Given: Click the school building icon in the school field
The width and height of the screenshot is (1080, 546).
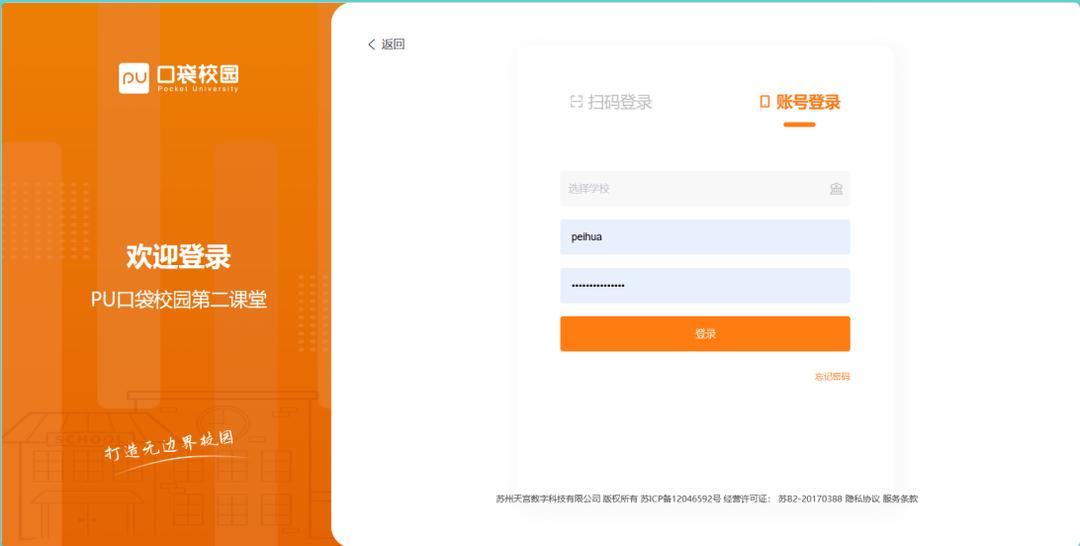Looking at the screenshot, I should 836,189.
